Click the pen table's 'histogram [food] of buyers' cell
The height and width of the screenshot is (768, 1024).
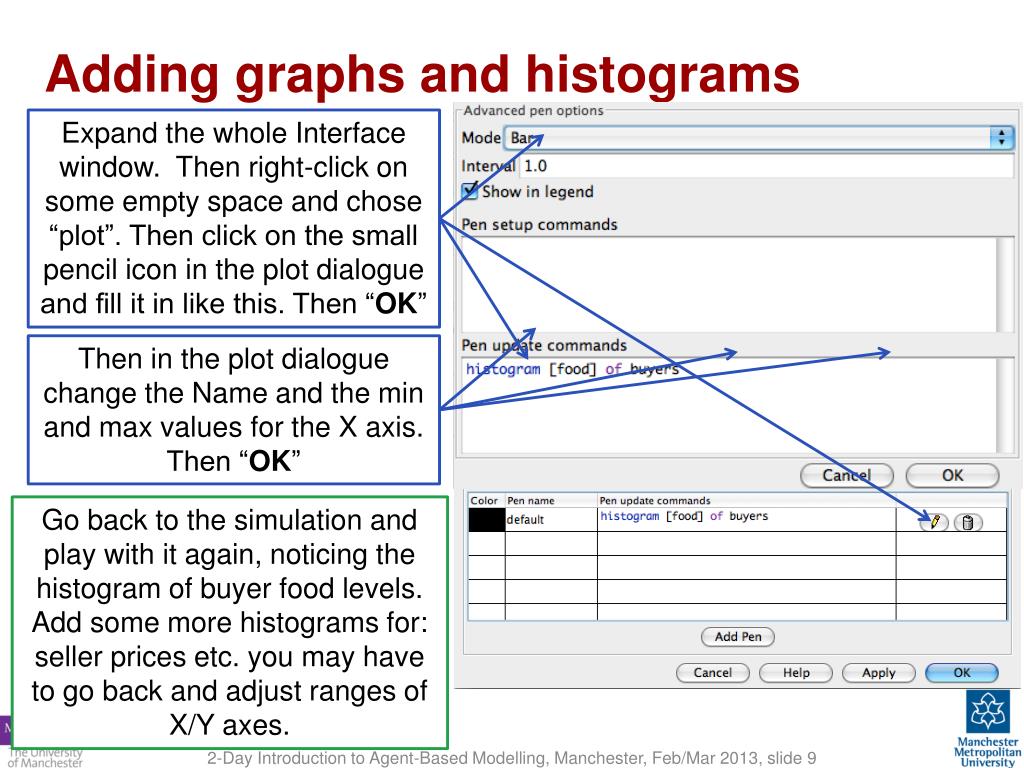pos(746,520)
